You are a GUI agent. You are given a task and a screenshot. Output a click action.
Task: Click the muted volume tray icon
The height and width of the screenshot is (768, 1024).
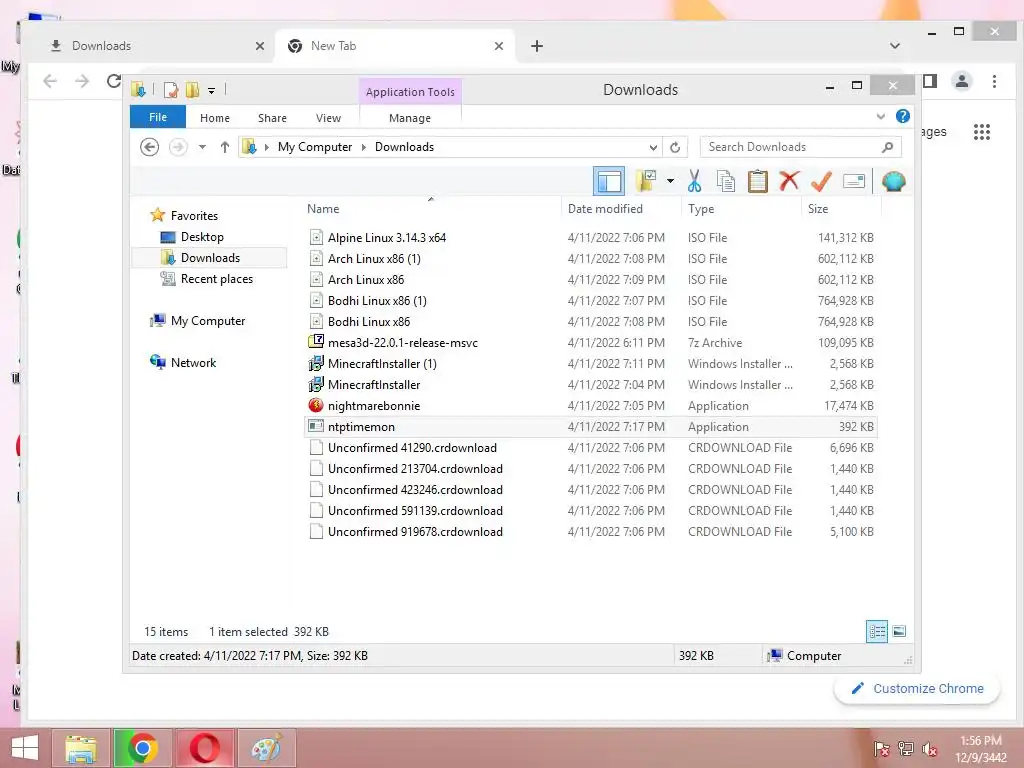(x=930, y=749)
